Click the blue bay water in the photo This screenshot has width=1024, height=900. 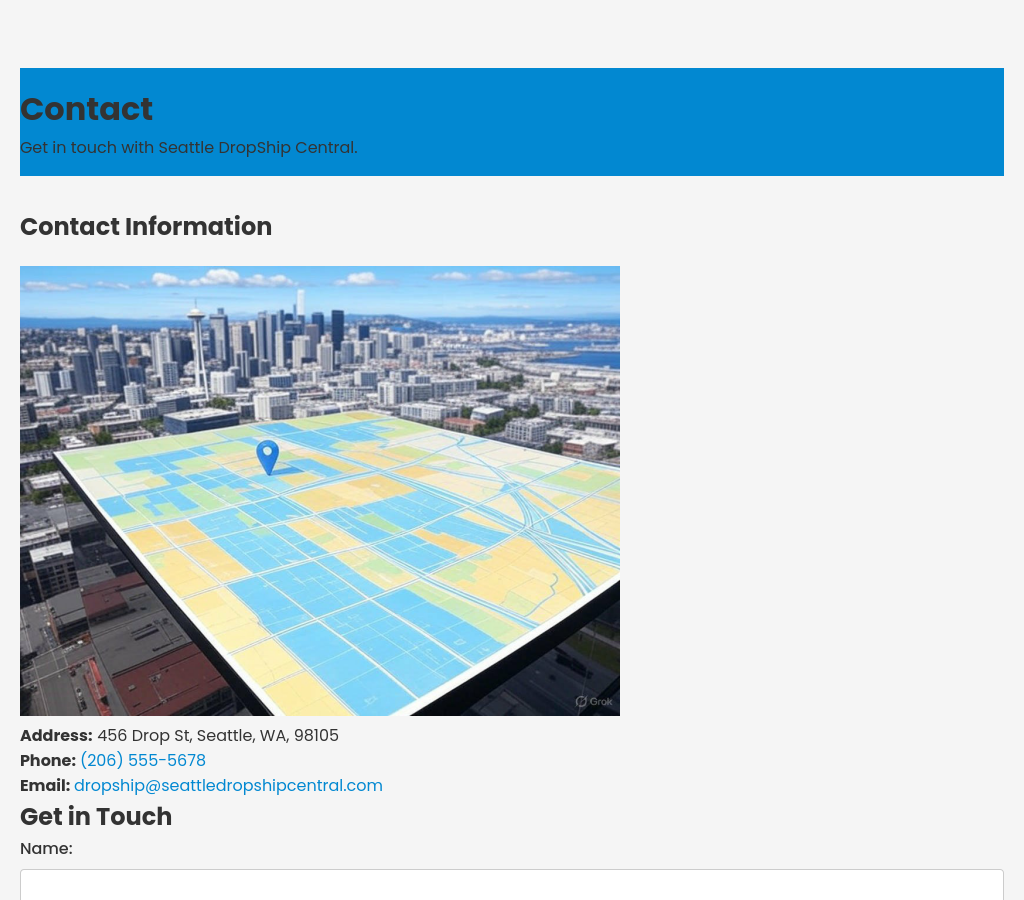click(590, 356)
